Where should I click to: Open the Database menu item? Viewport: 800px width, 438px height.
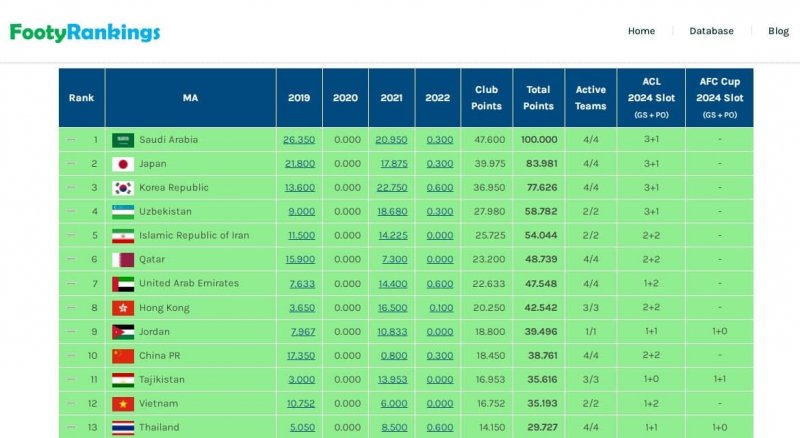[x=711, y=31]
